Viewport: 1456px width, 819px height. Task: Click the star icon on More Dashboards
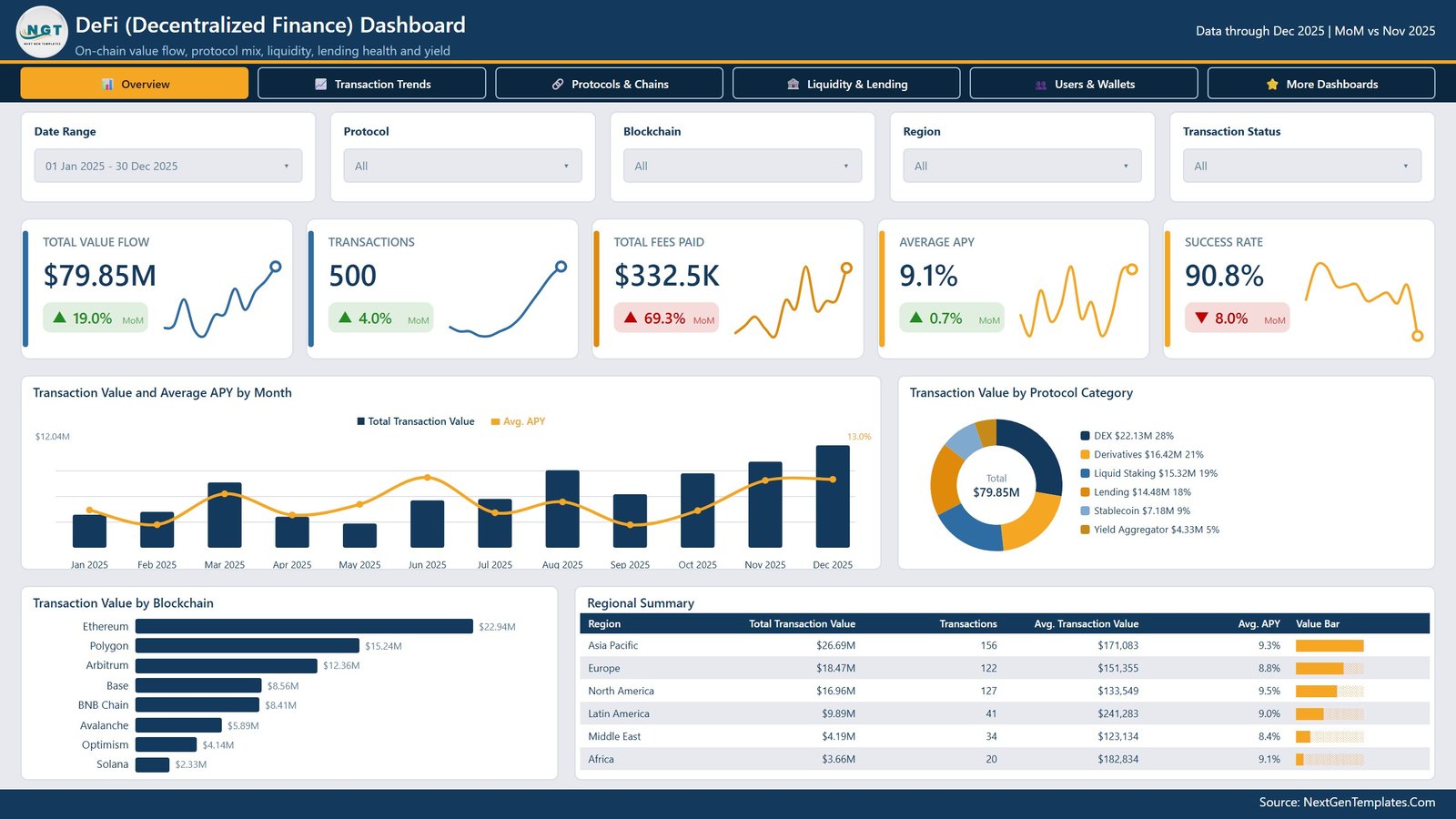[x=1272, y=85]
